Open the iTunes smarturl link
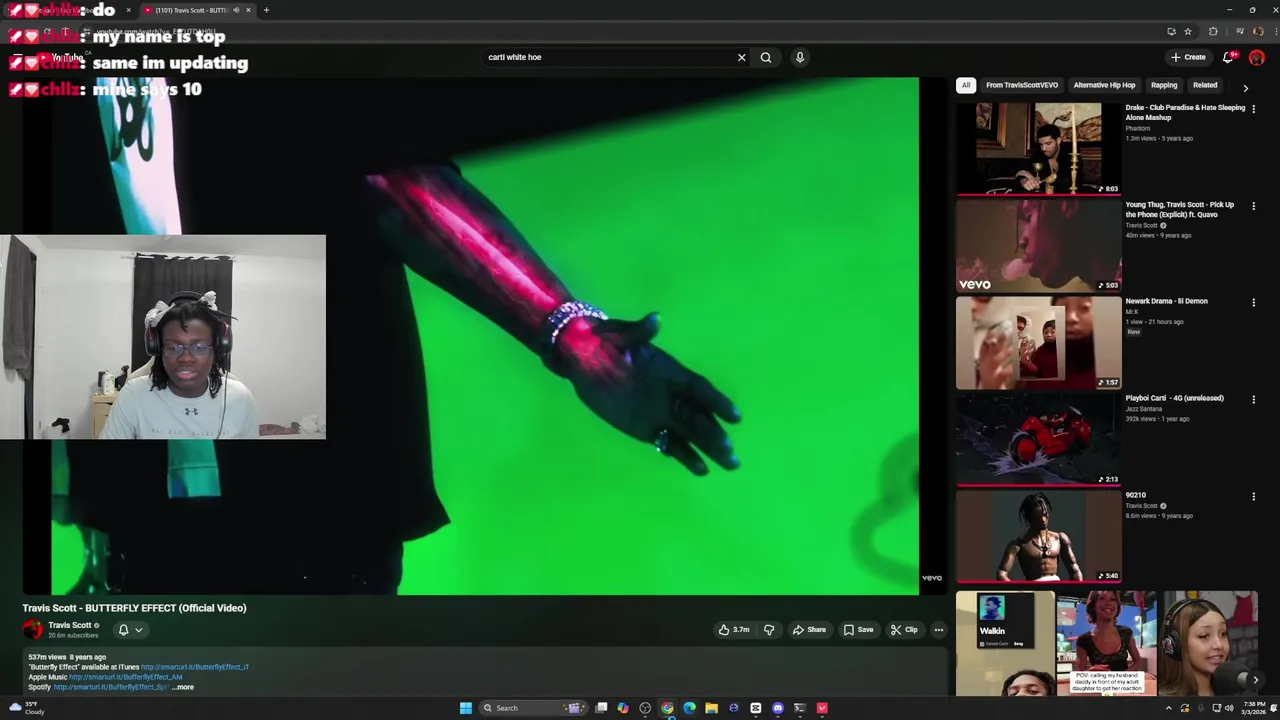 [x=195, y=667]
